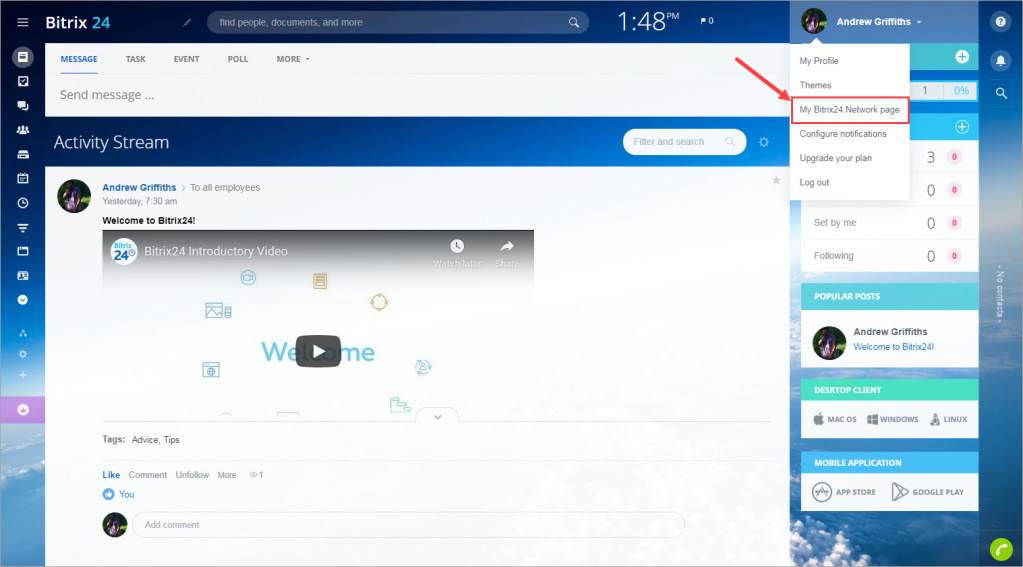Toggle the favorite star on post

(776, 180)
